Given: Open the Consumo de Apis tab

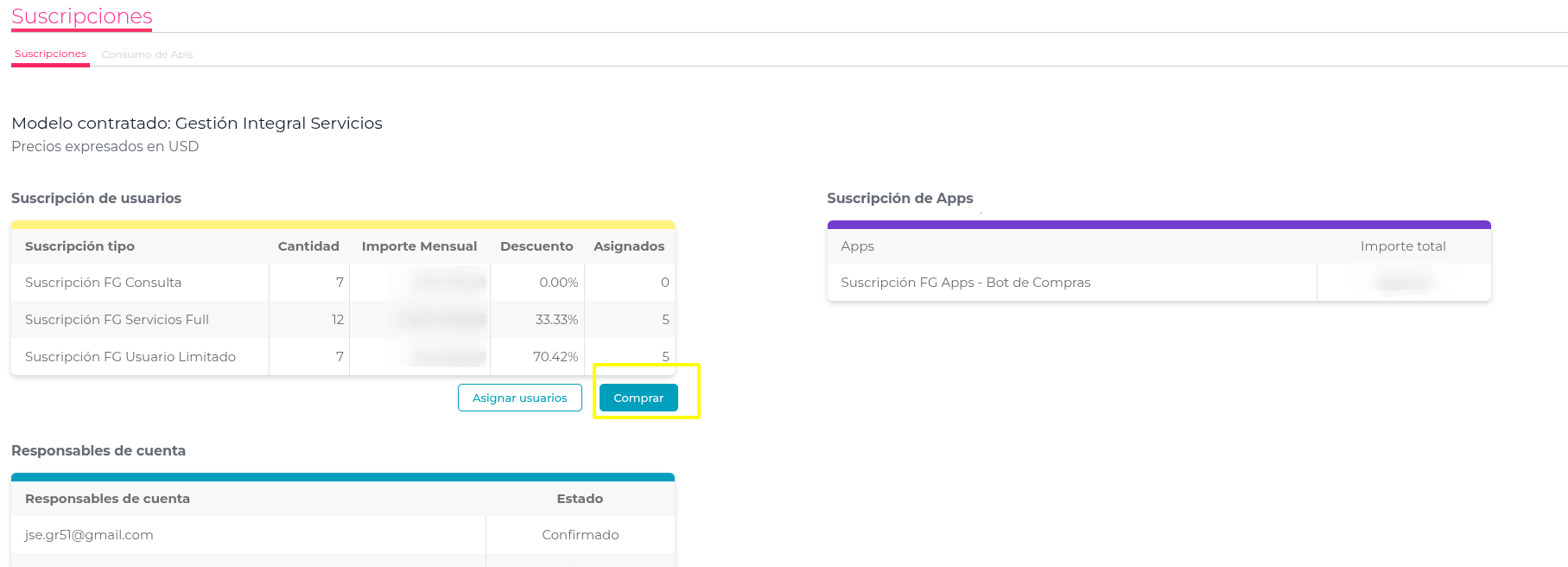Looking at the screenshot, I should [x=147, y=54].
